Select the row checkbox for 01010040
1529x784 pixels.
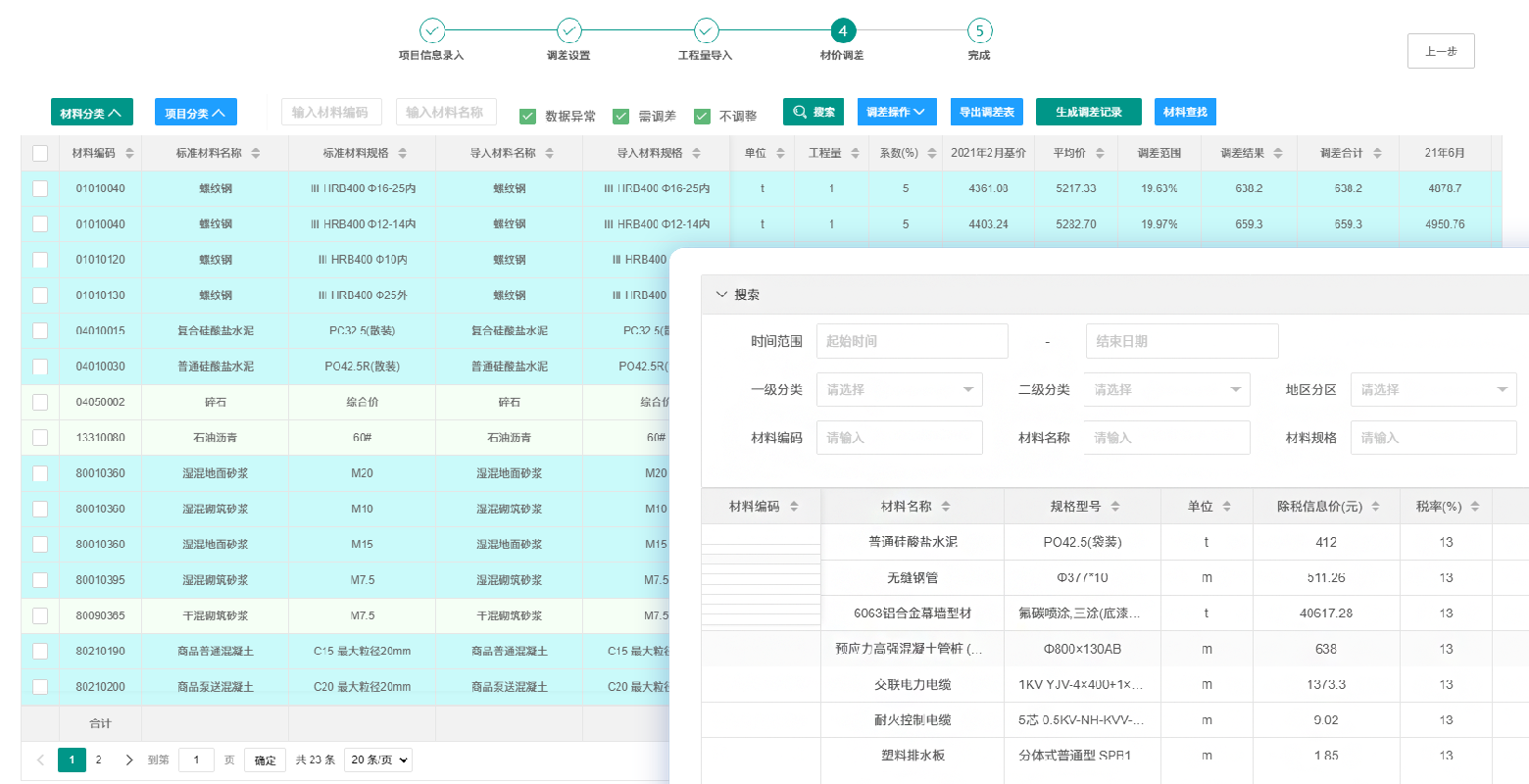(40, 188)
